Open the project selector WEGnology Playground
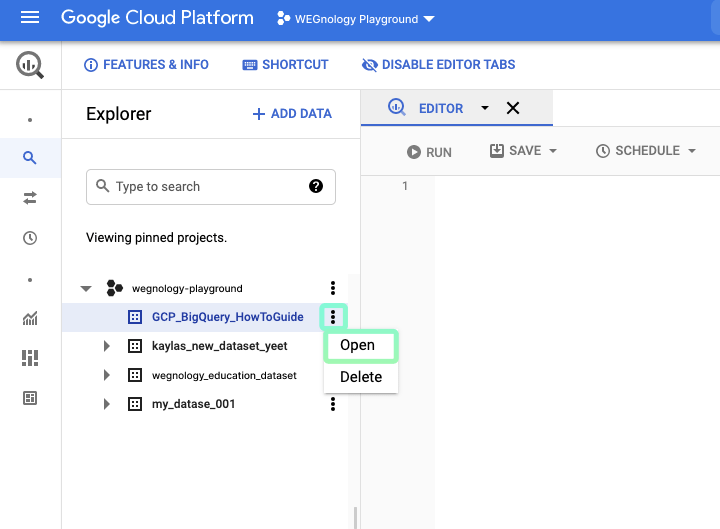 (x=355, y=19)
